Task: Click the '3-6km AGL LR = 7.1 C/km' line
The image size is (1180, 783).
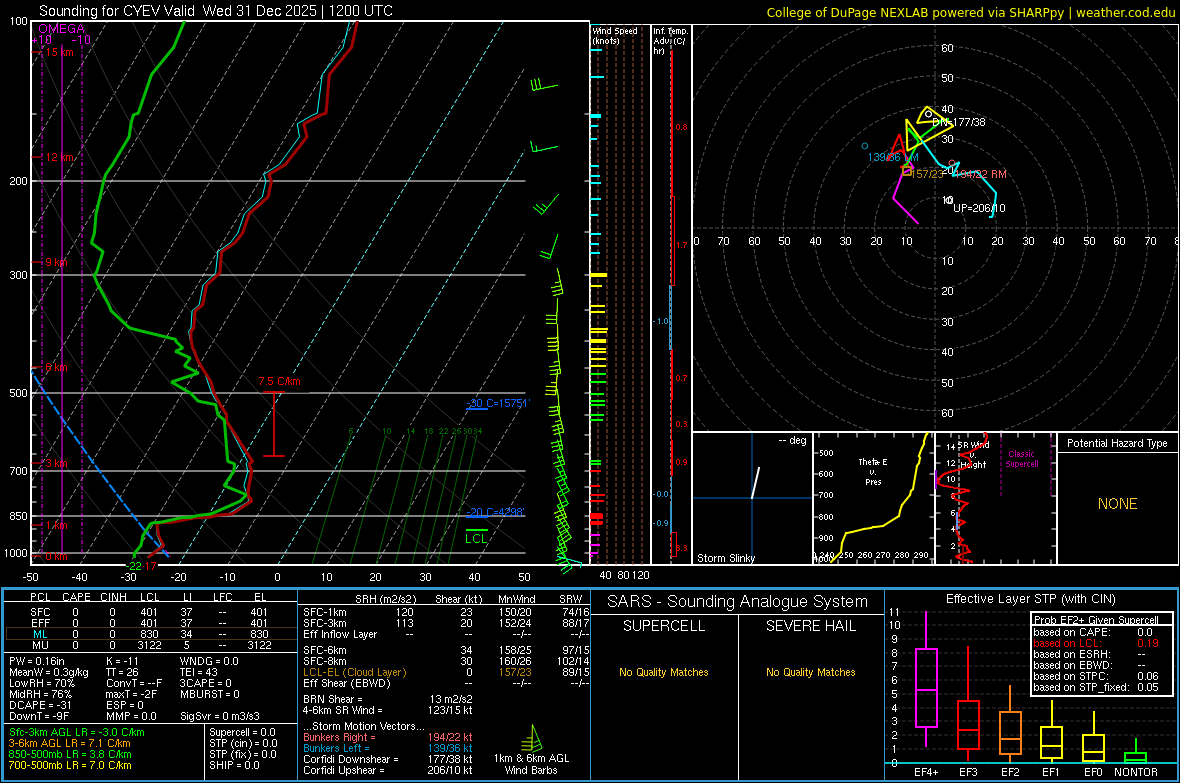Action: [70, 743]
